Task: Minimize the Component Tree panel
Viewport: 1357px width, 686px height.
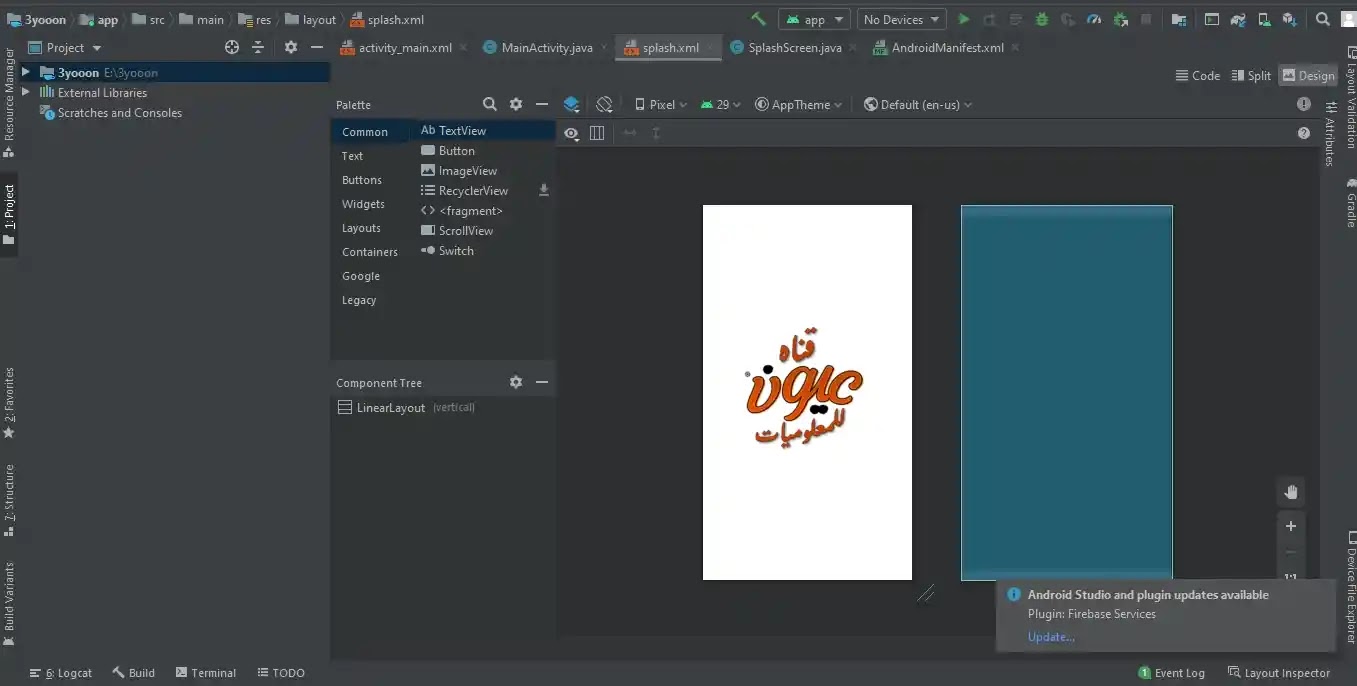Action: point(542,382)
